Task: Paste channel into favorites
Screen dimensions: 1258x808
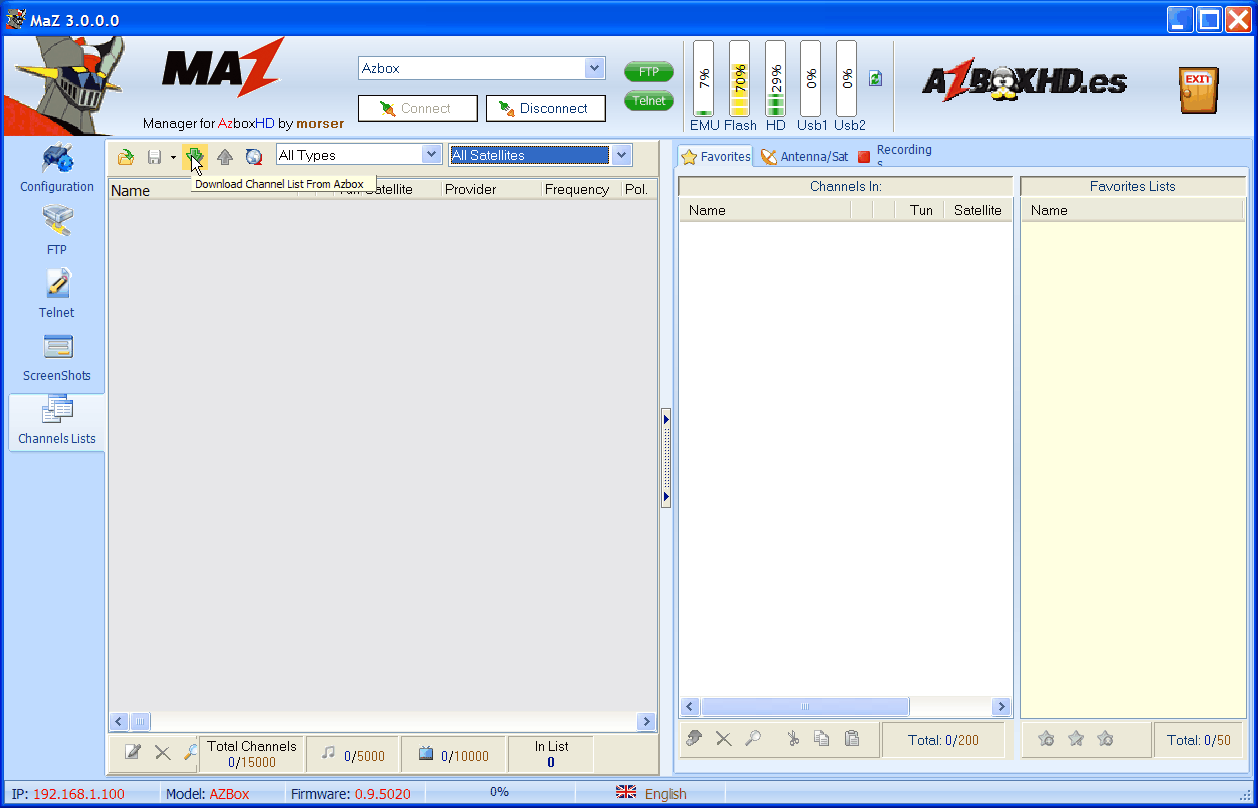Action: pos(852,739)
